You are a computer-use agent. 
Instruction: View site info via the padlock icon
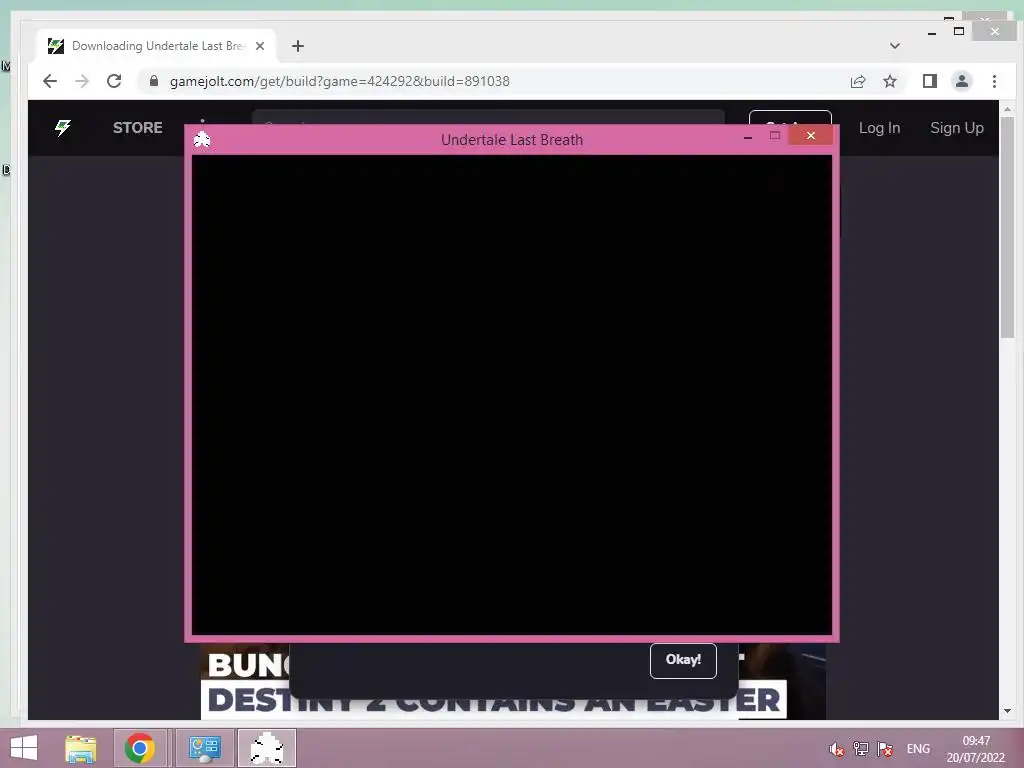[153, 80]
